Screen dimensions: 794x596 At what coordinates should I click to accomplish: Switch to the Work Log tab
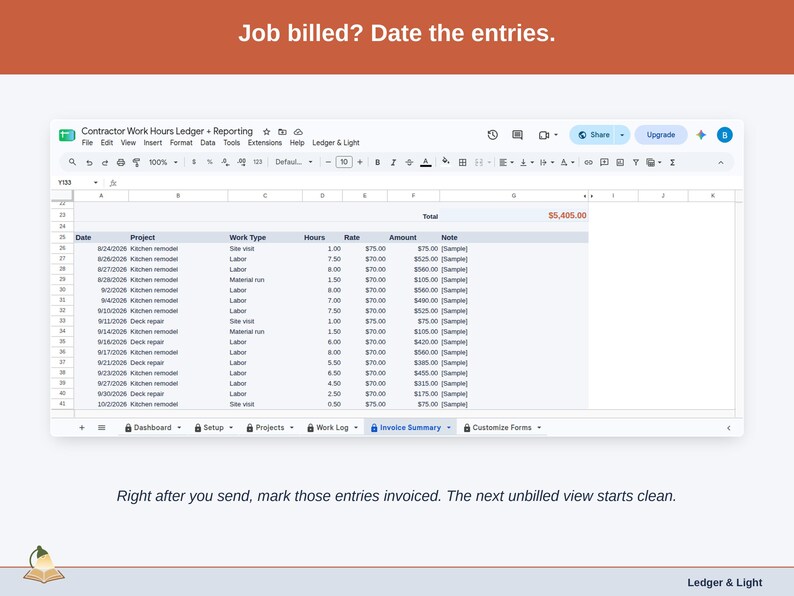point(332,427)
